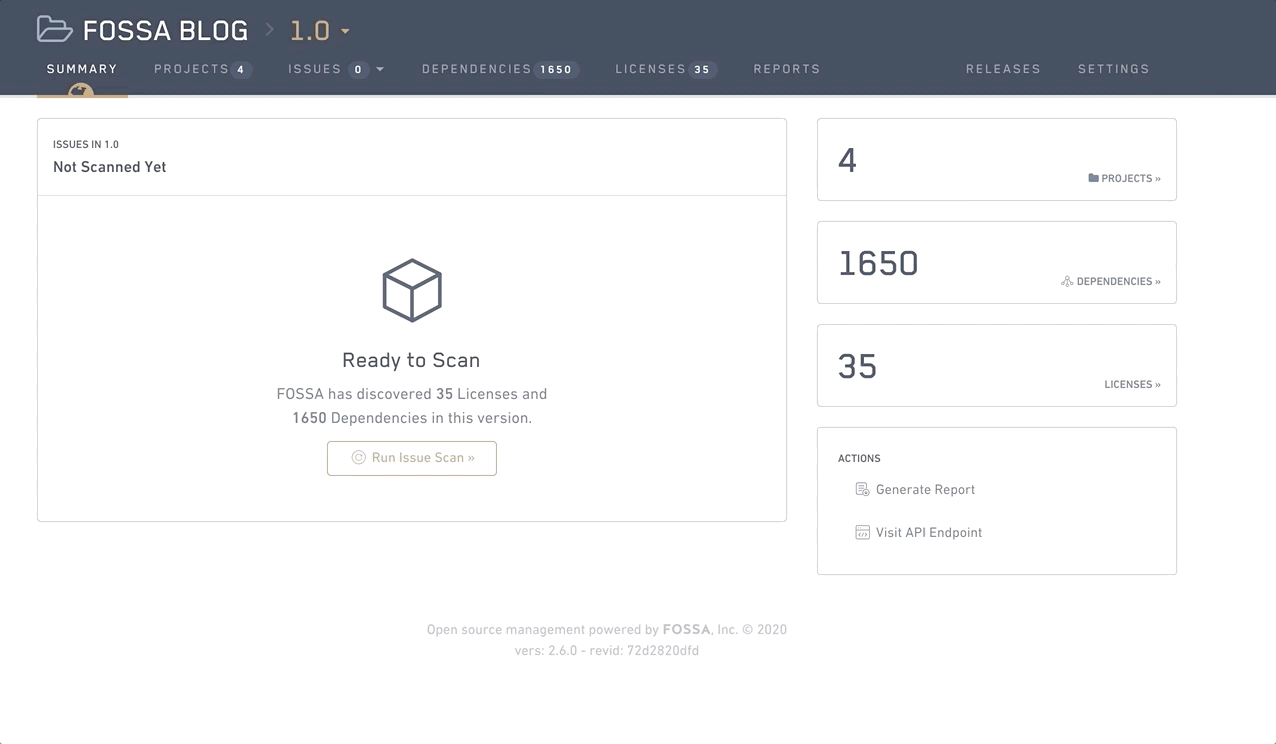This screenshot has height=744, width=1276.
Task: Open the Visit API Endpoint link
Action: pyautogui.click(x=929, y=533)
